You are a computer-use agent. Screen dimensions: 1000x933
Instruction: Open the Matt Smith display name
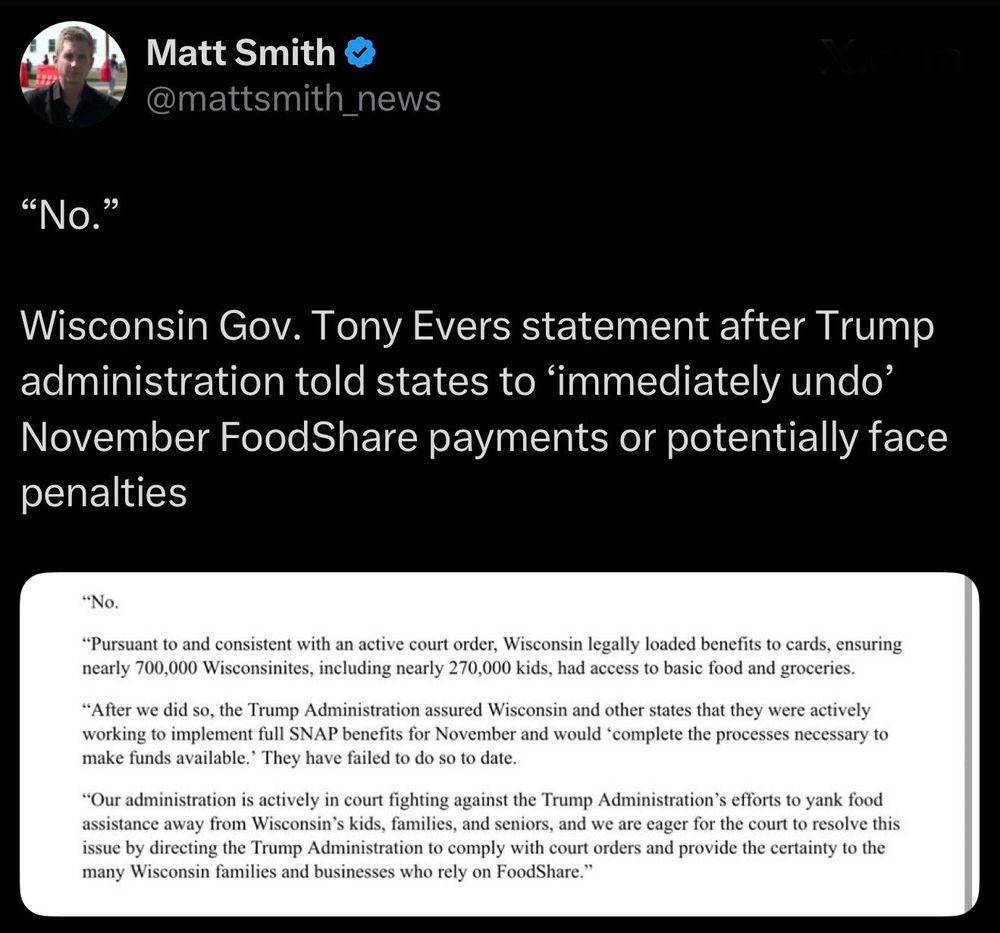pos(240,52)
